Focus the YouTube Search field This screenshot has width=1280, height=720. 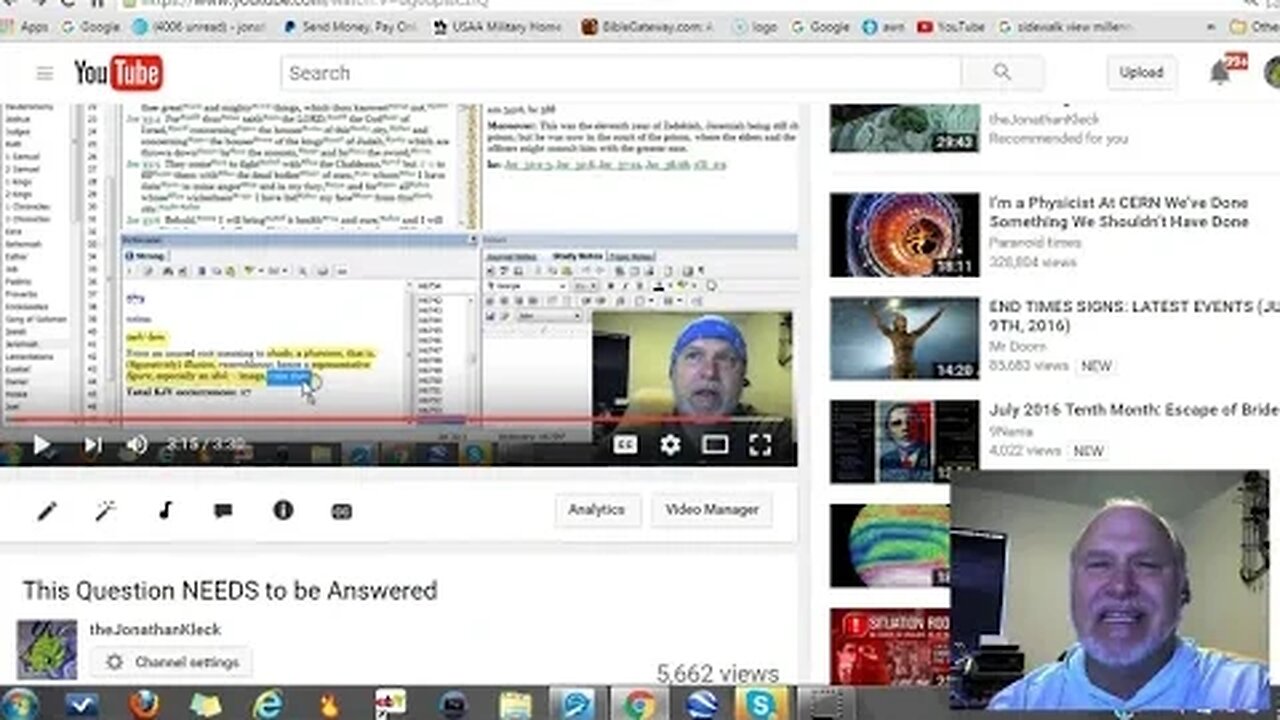tap(621, 72)
